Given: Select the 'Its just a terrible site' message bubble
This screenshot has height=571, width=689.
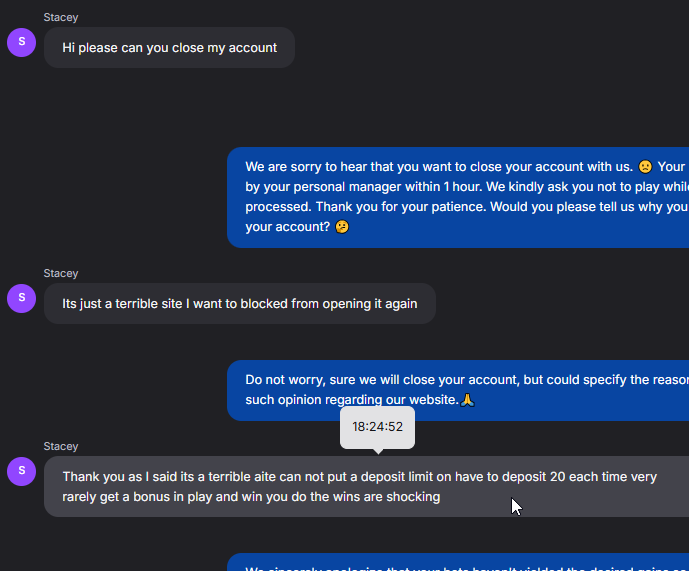Looking at the screenshot, I should pos(239,304).
